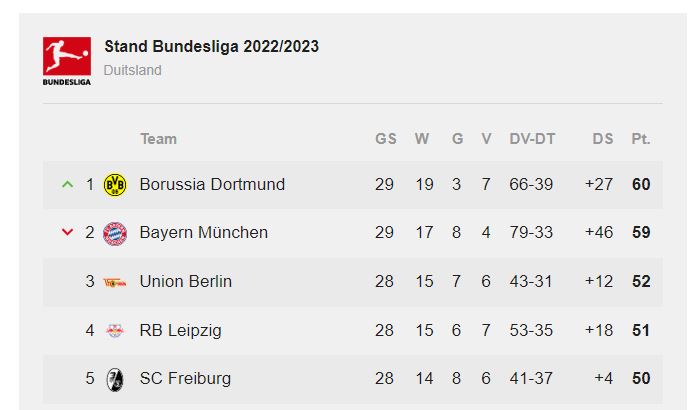Open the SC Freiburg team name

pos(186,379)
